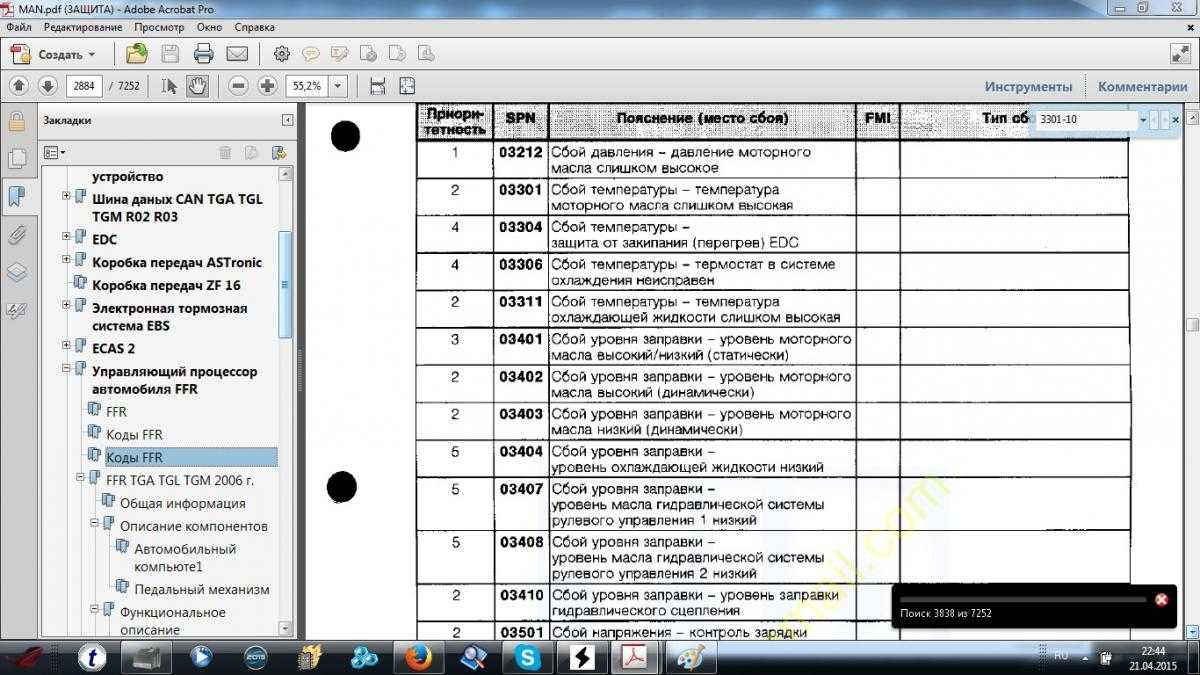Open the Просмотр menu
Viewport: 1200px width, 675px height.
159,27
